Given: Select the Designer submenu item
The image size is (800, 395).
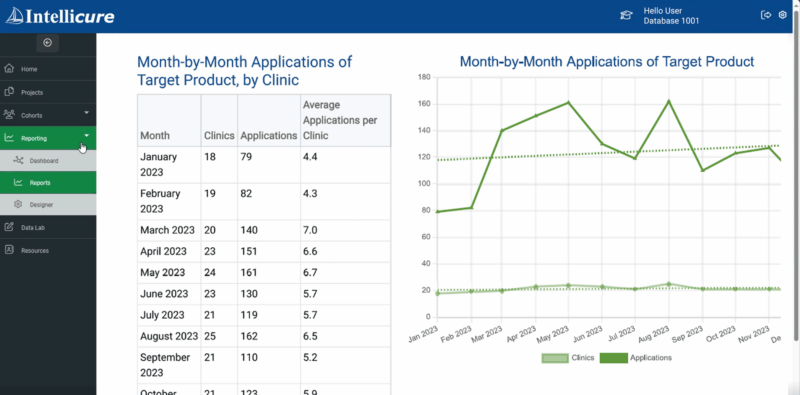Looking at the screenshot, I should (48, 205).
